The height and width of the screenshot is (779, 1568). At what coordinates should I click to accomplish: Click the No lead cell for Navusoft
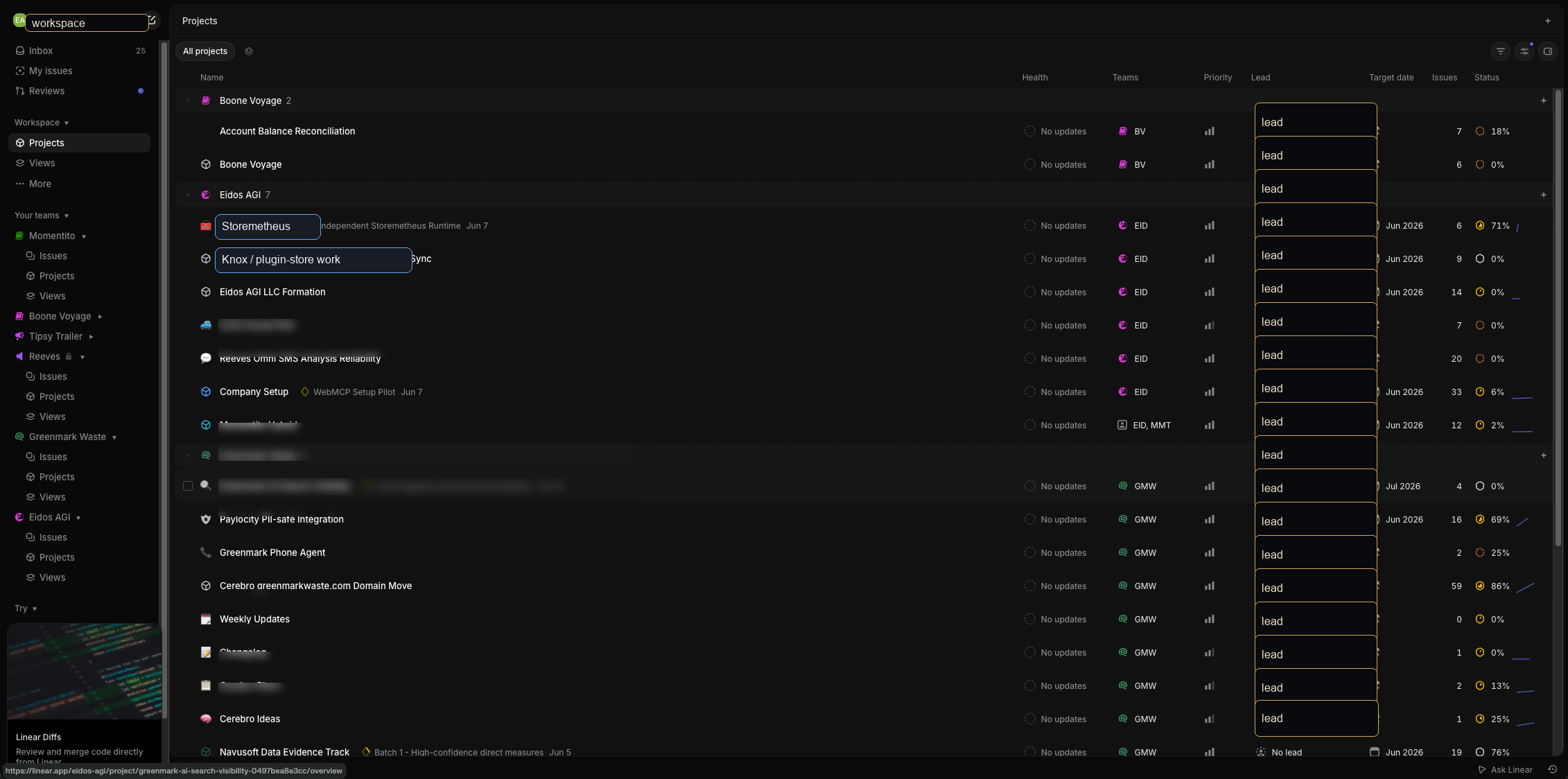[1279, 752]
